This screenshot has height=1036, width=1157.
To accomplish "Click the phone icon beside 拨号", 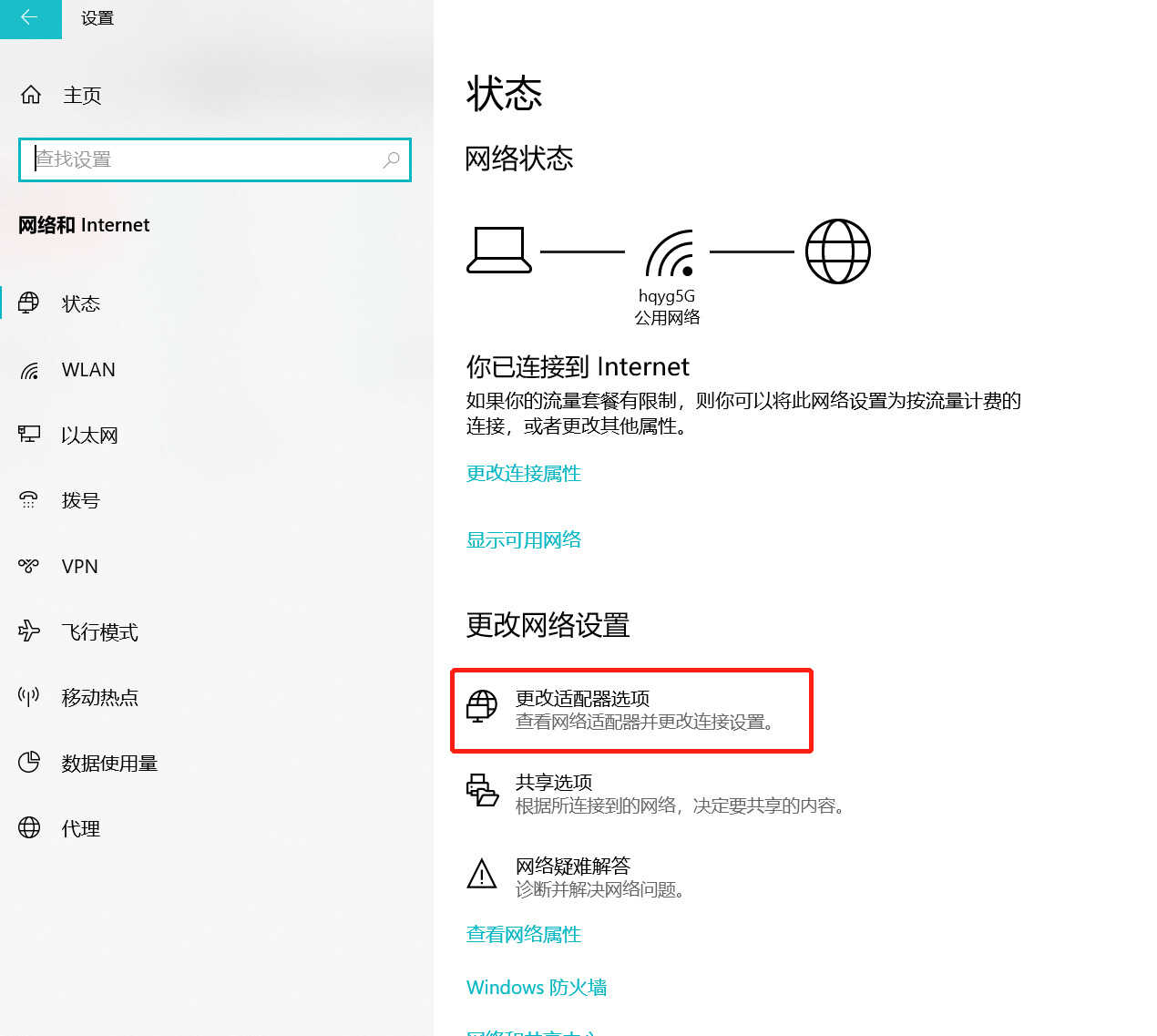I will coord(29,500).
